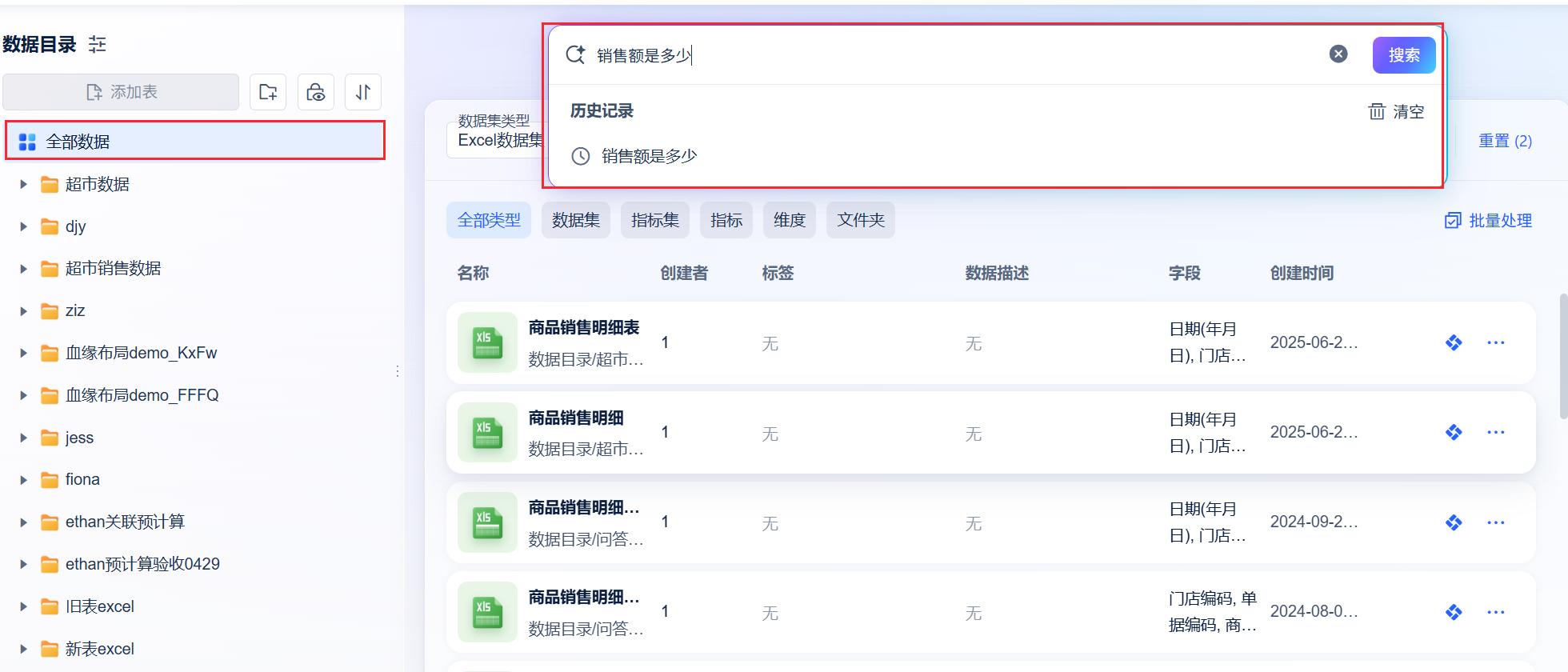This screenshot has width=1568, height=672.
Task: Open data catalog filter settings icon
Action: (x=98, y=44)
